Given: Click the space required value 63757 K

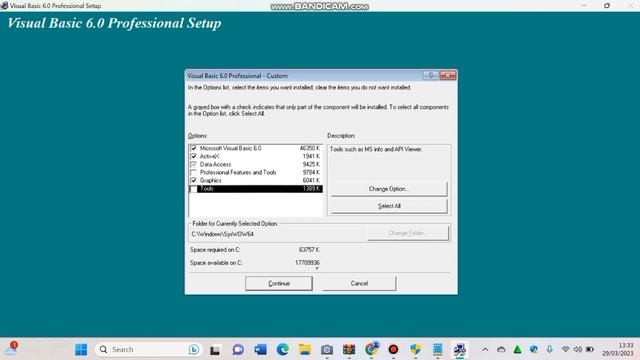Looking at the screenshot, I should pos(309,249).
